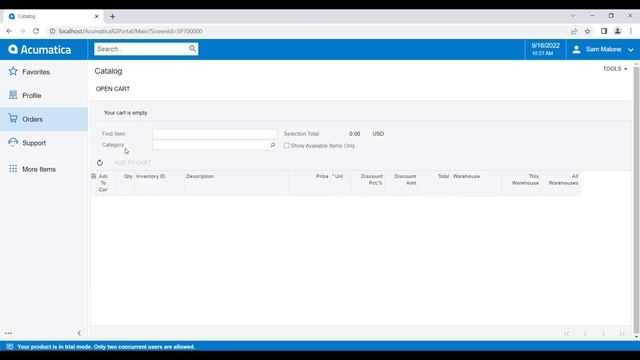Bookmark this page with the star

(587, 31)
